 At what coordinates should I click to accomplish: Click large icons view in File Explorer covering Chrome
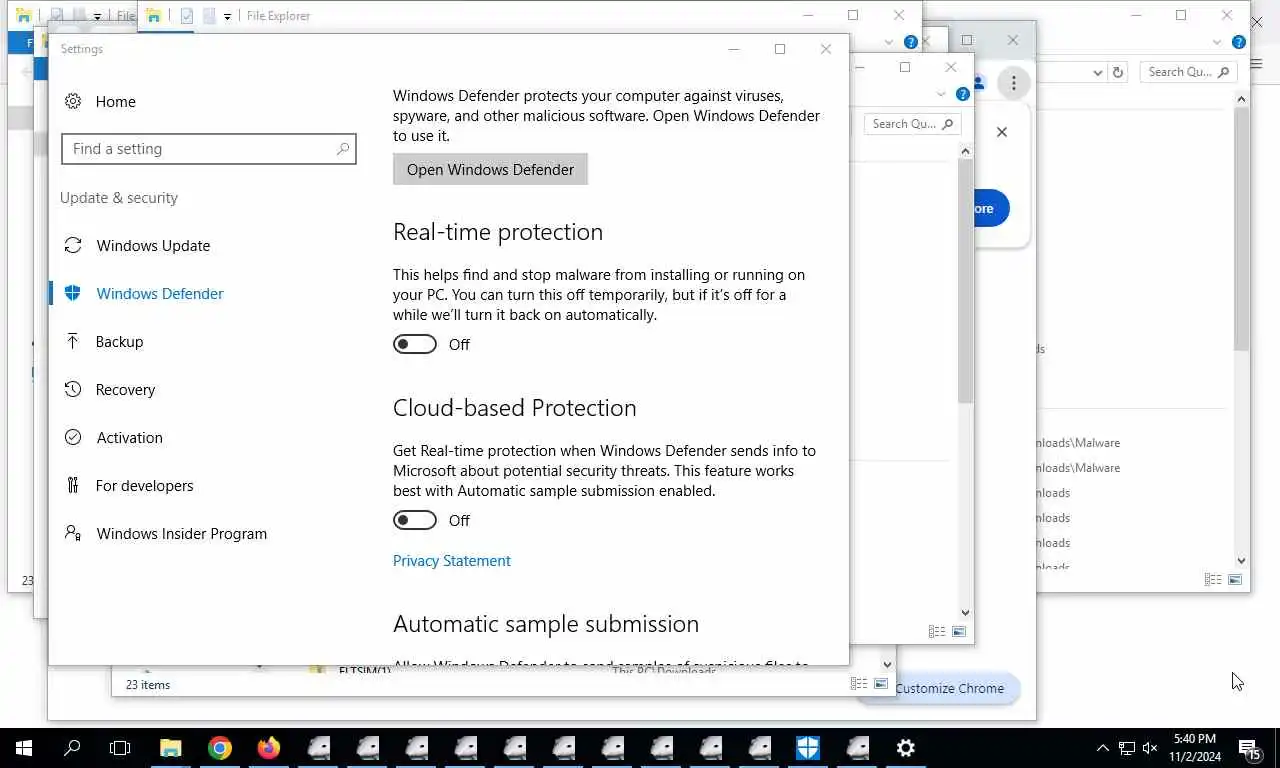tap(959, 632)
